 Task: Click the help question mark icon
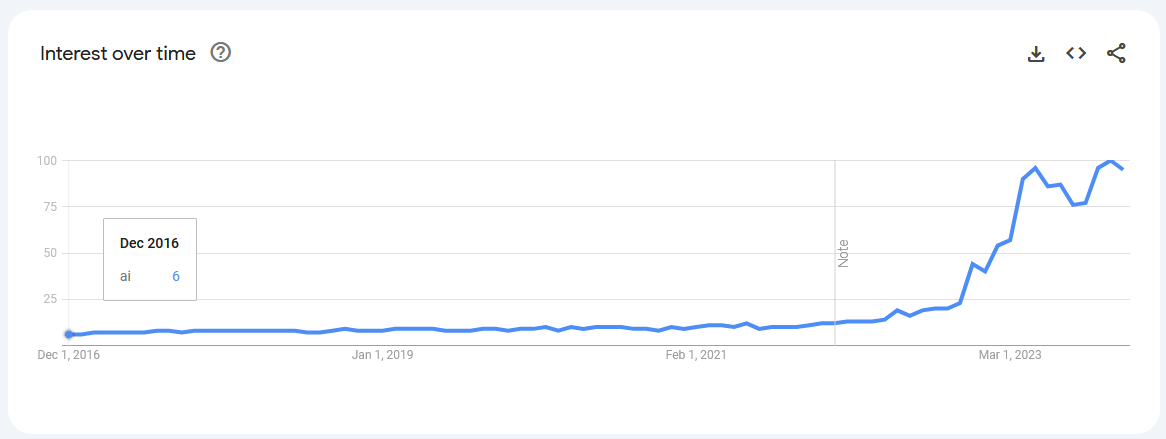click(x=221, y=53)
